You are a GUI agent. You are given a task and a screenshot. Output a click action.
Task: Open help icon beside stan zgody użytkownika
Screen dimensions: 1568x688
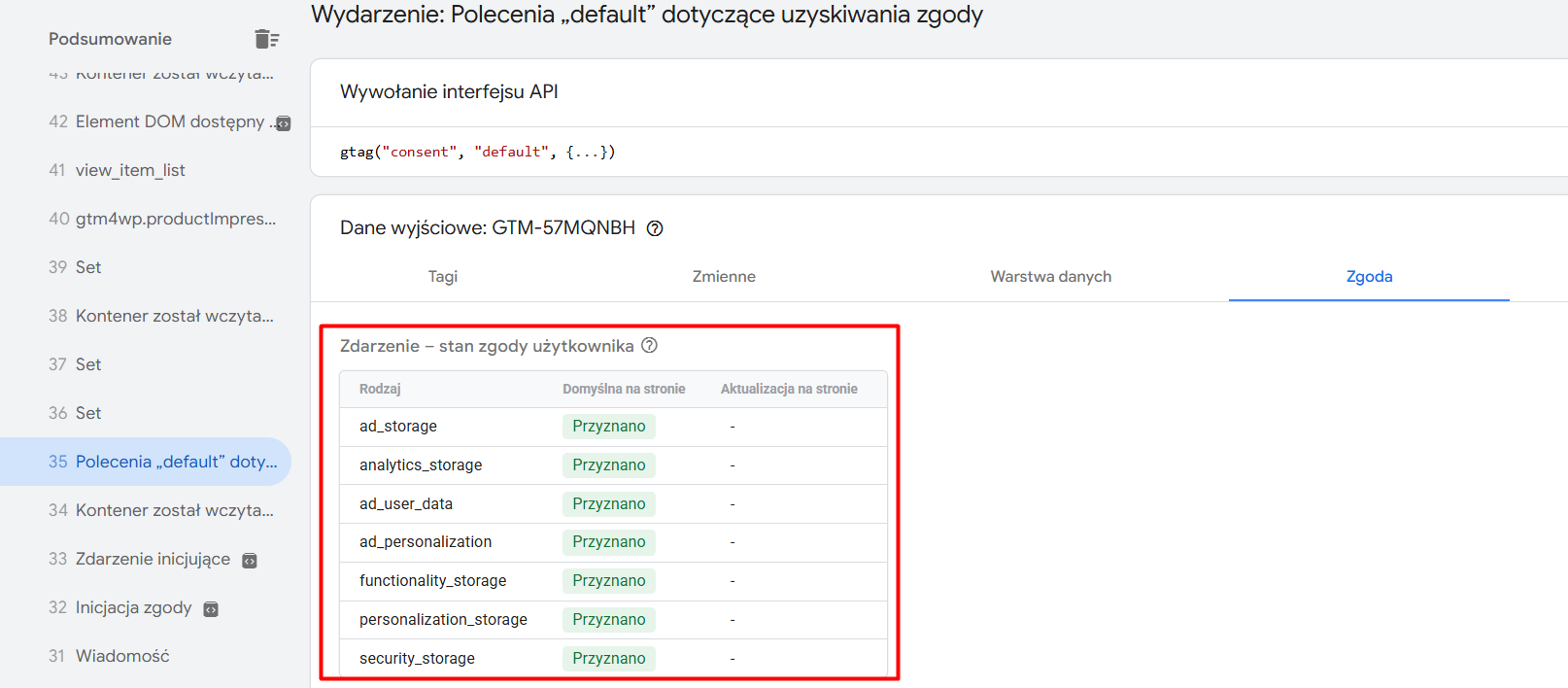650,345
